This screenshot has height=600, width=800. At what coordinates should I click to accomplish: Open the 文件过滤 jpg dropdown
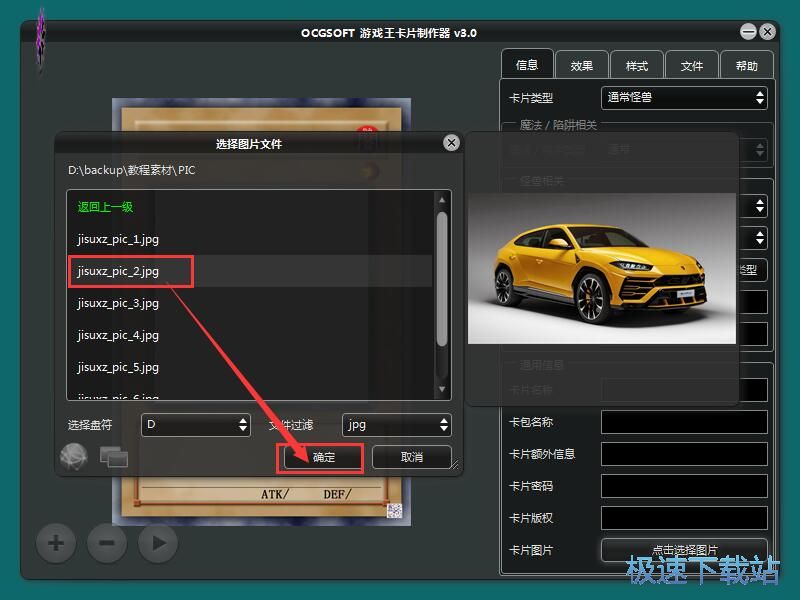(x=397, y=424)
